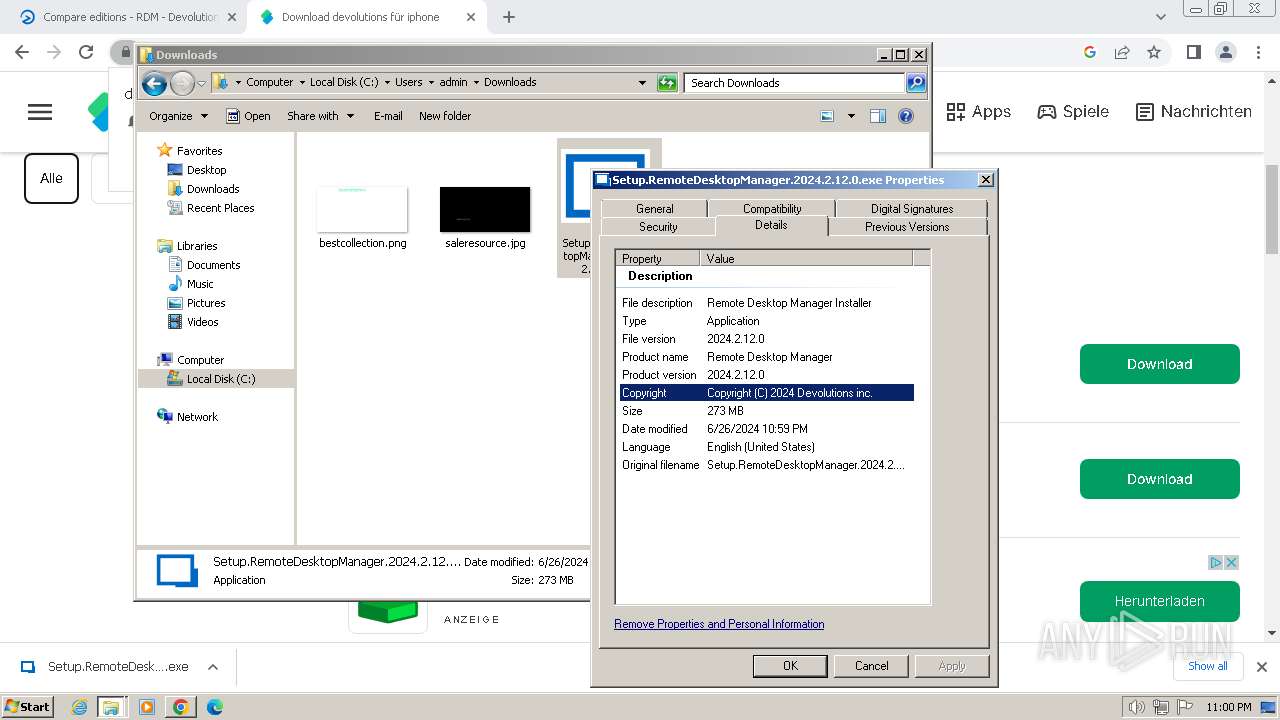
Task: Close the Chrome downloads bar
Action: [x=1262, y=667]
